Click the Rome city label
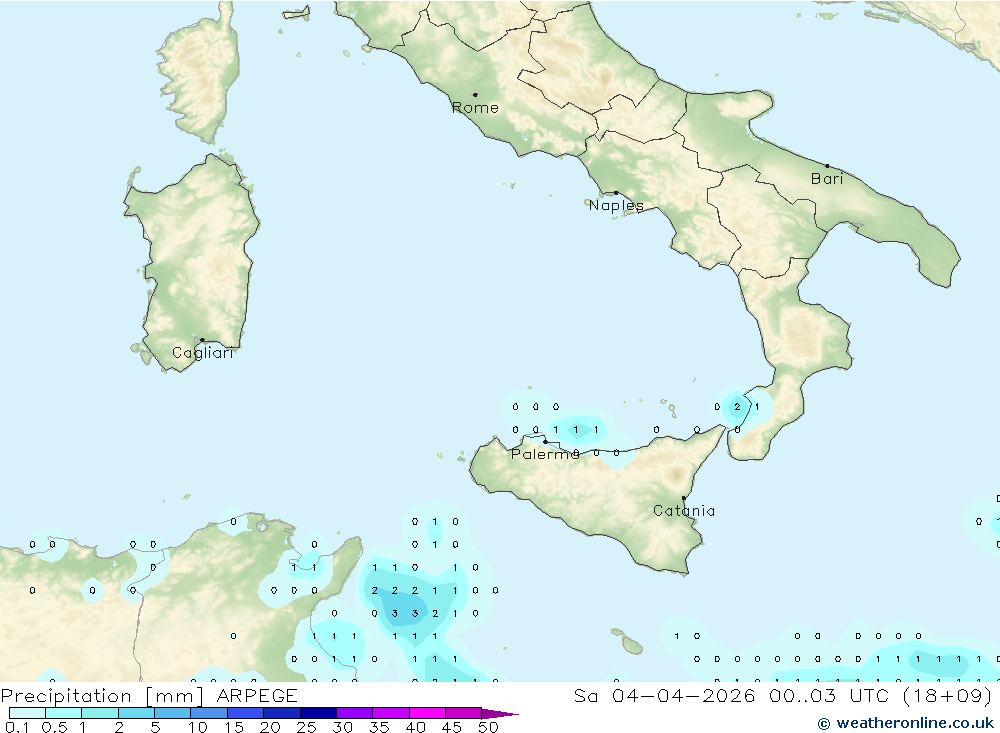 475,108
